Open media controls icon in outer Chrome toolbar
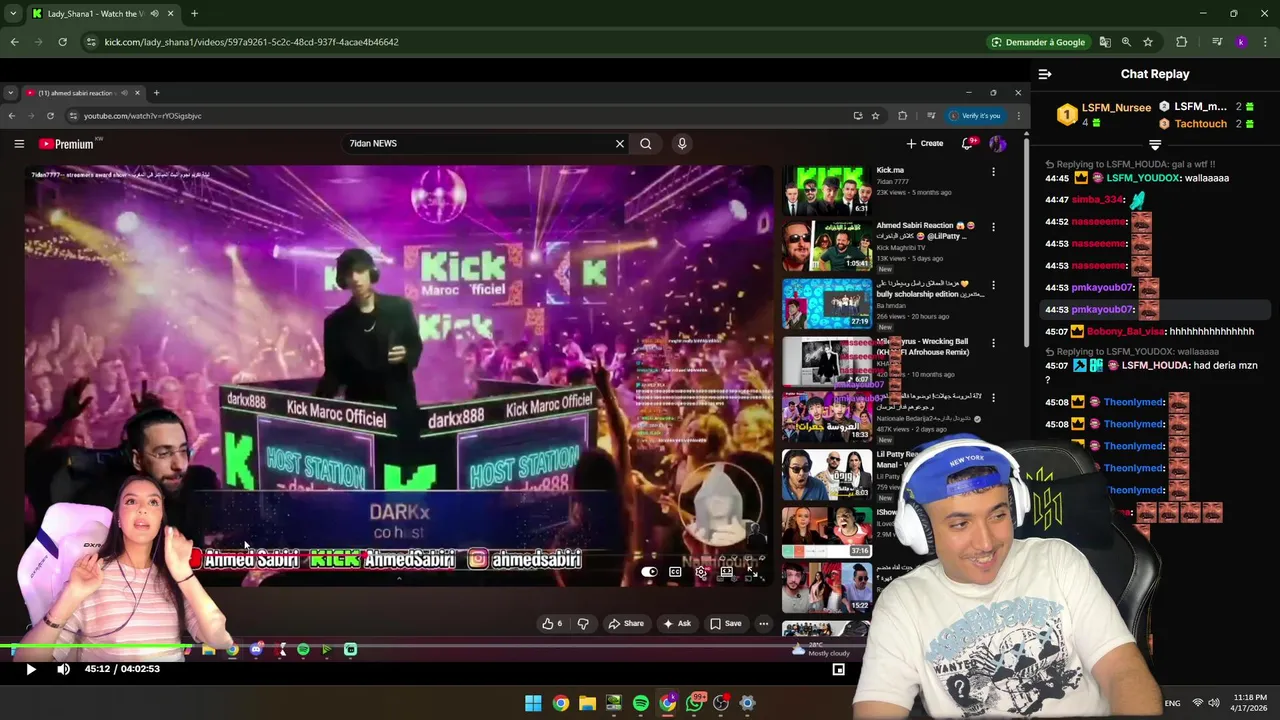Viewport: 1280px width, 720px height. (1217, 42)
